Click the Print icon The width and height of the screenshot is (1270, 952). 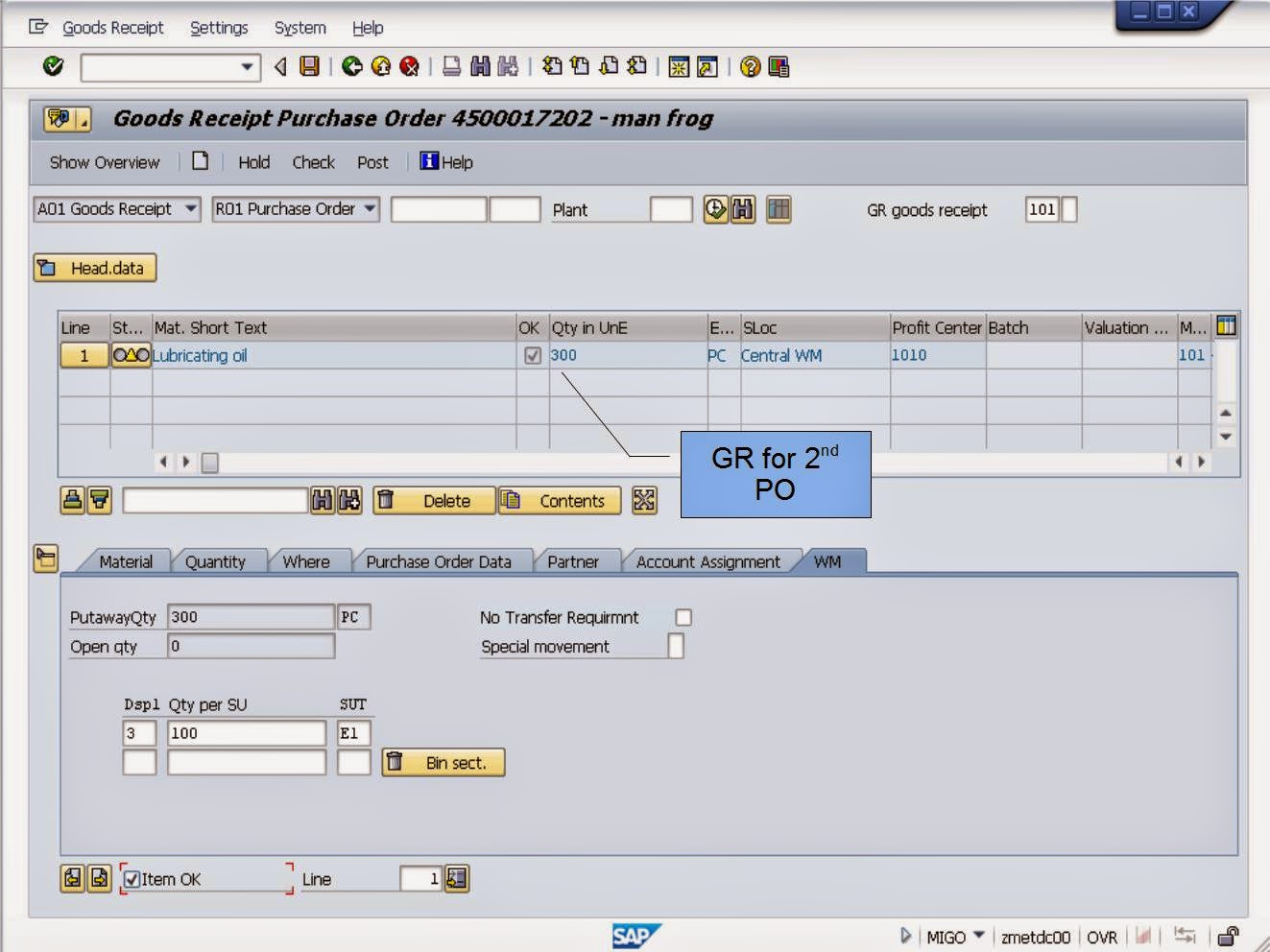coord(451,66)
